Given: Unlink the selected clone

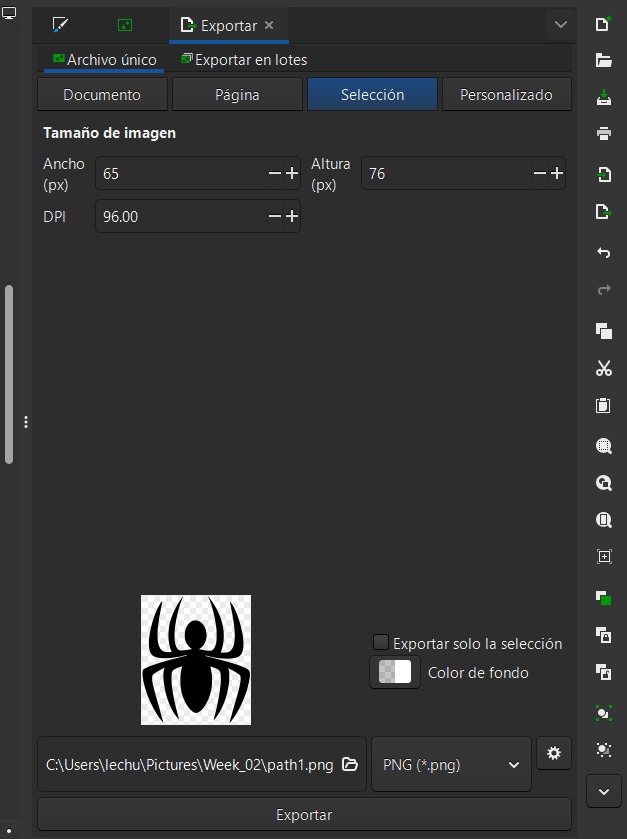Looking at the screenshot, I should point(603,671).
